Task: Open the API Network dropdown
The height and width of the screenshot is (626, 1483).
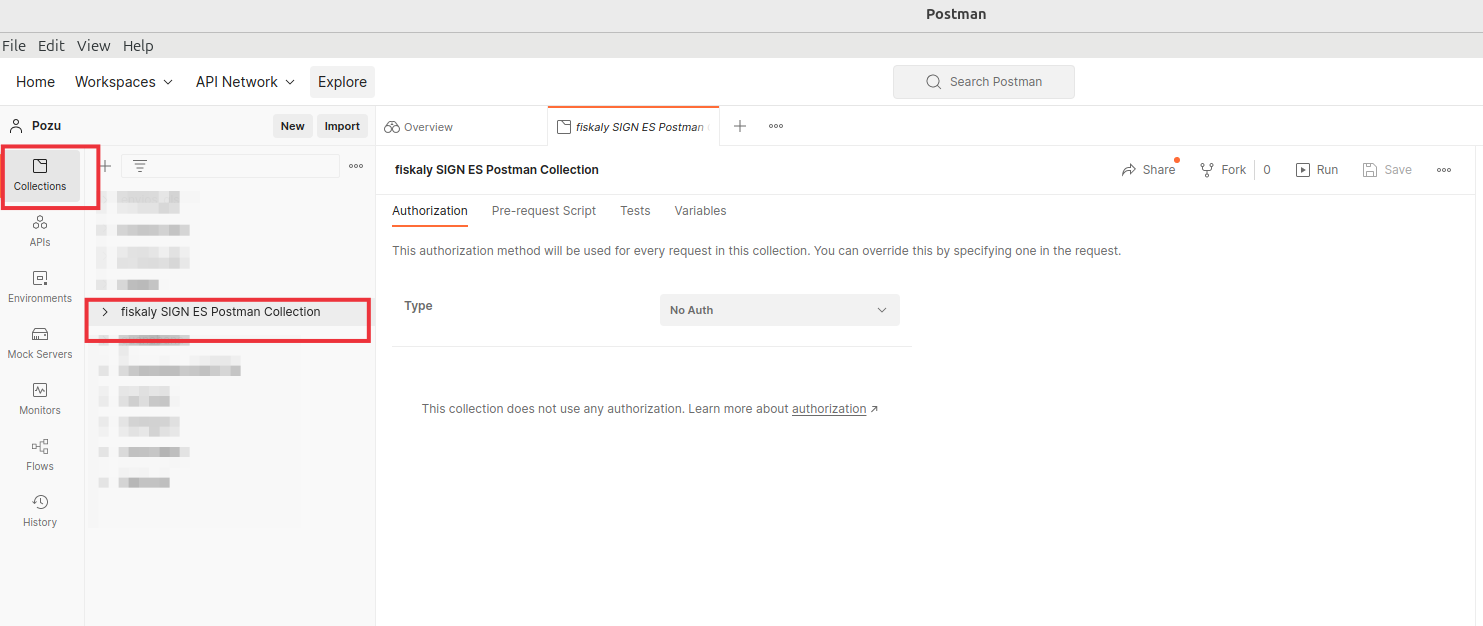Action: [x=245, y=82]
